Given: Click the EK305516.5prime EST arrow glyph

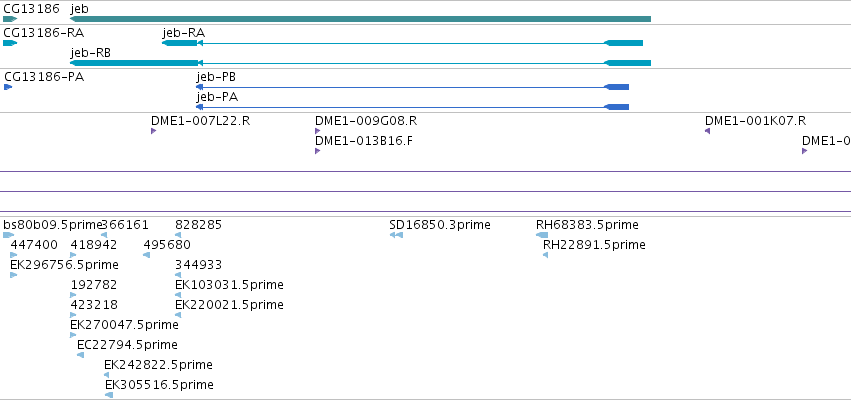Looking at the screenshot, I should (x=109, y=395).
